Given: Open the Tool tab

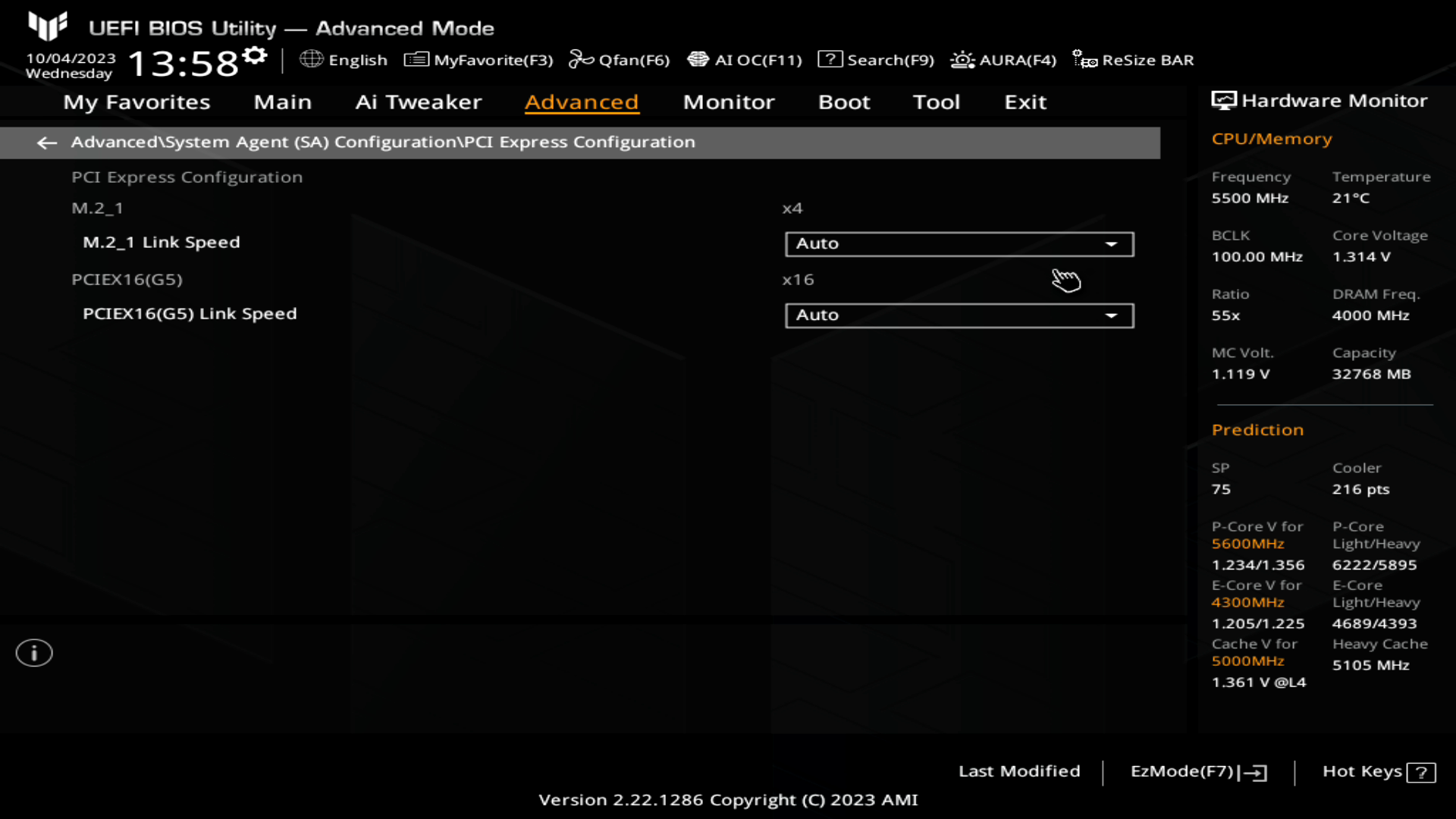Looking at the screenshot, I should pyautogui.click(x=937, y=102).
